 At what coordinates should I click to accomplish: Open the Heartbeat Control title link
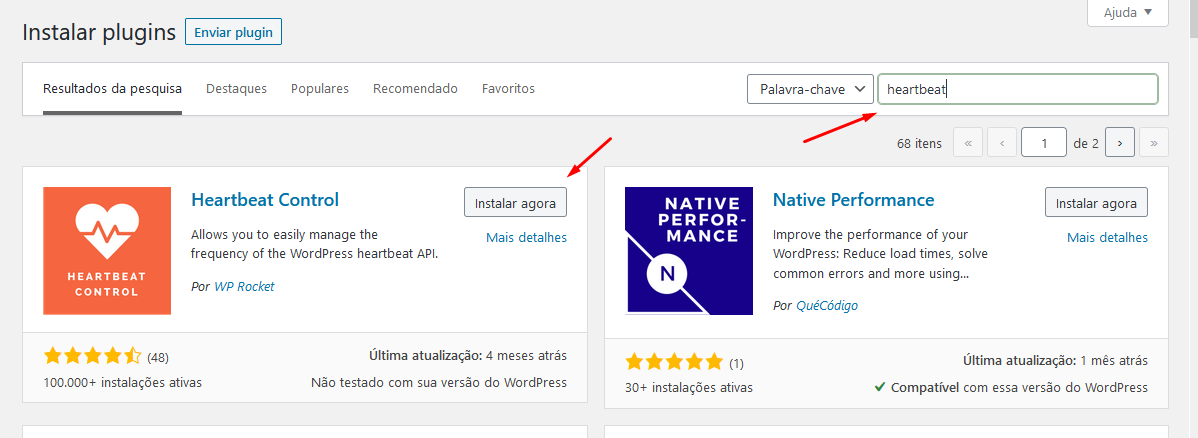point(264,200)
